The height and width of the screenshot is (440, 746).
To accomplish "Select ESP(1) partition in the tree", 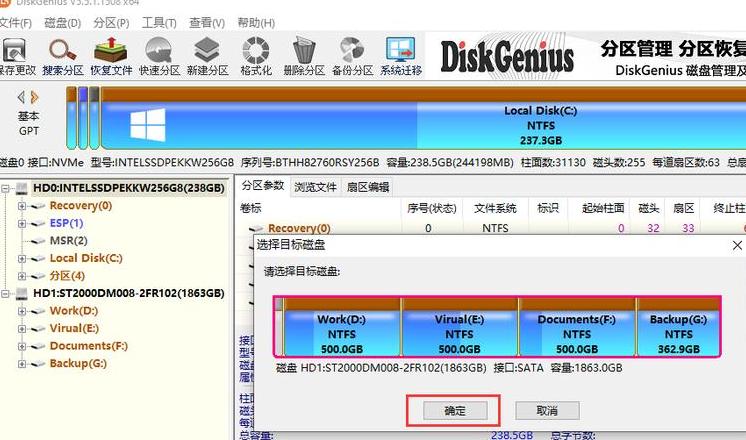I will [66, 223].
